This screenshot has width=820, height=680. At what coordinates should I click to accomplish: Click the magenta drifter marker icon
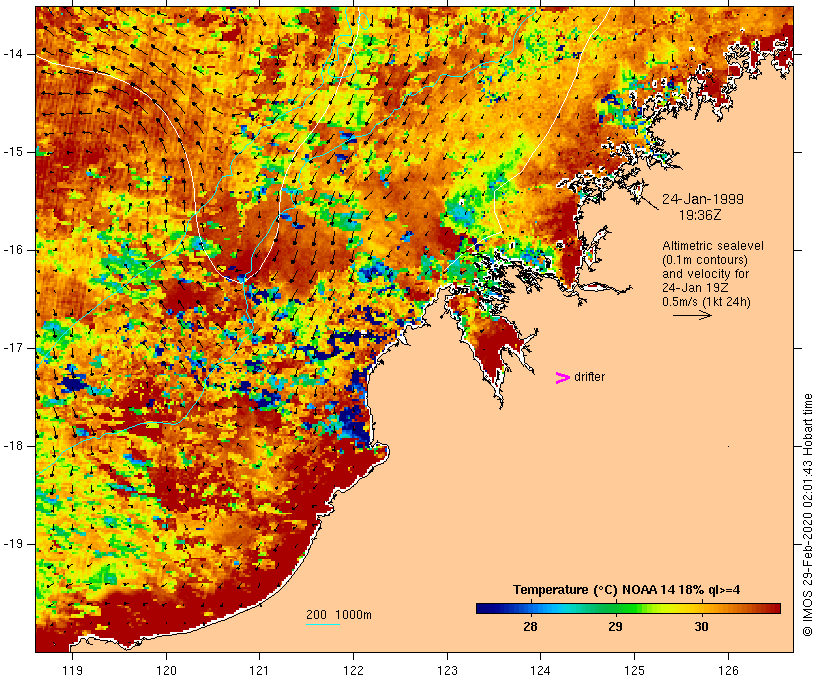tap(563, 378)
